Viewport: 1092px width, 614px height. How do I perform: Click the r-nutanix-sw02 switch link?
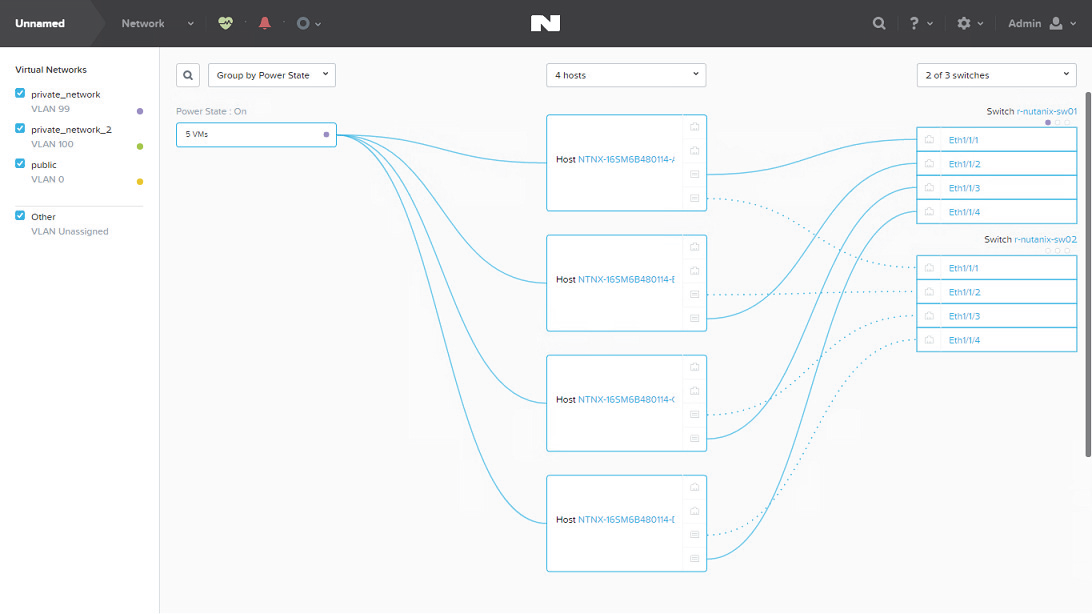tap(1046, 240)
